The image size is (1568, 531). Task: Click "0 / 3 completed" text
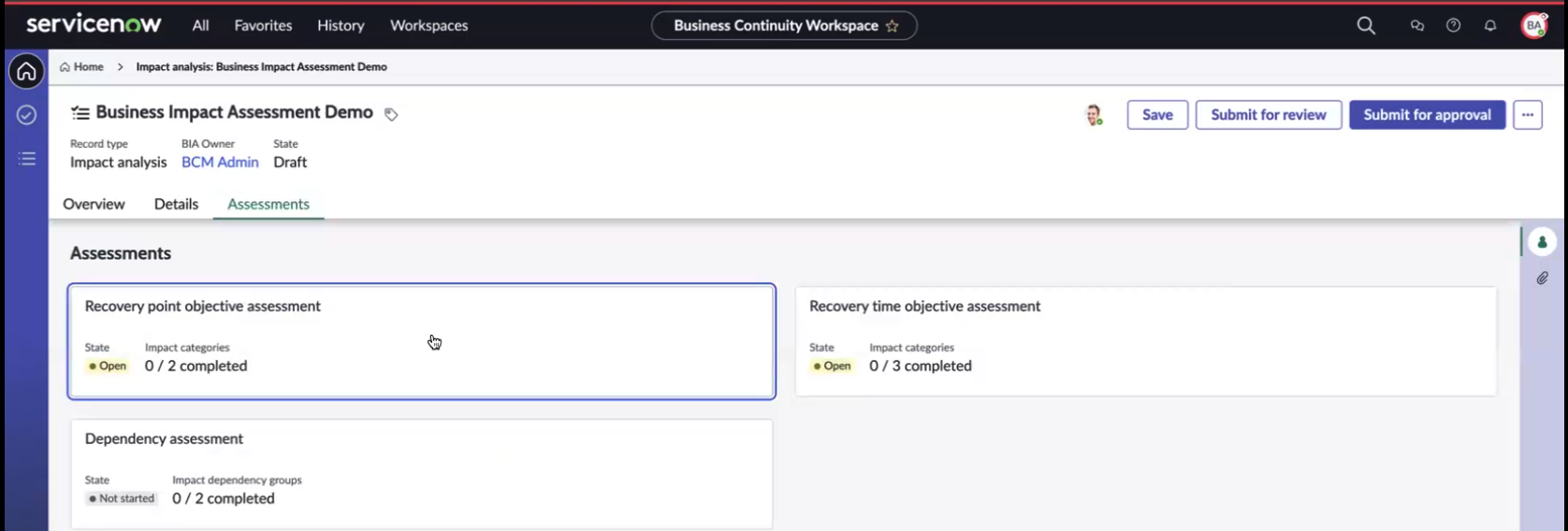tap(921, 366)
